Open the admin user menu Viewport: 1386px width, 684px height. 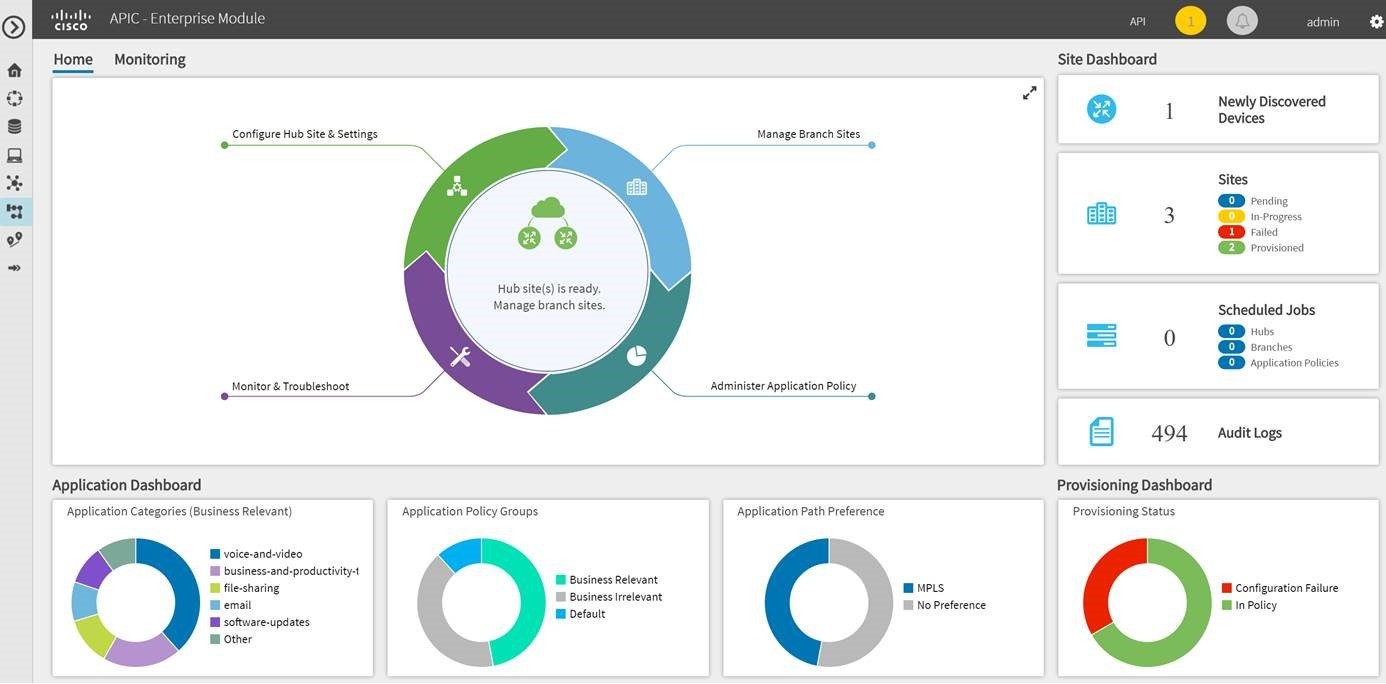[x=1322, y=21]
